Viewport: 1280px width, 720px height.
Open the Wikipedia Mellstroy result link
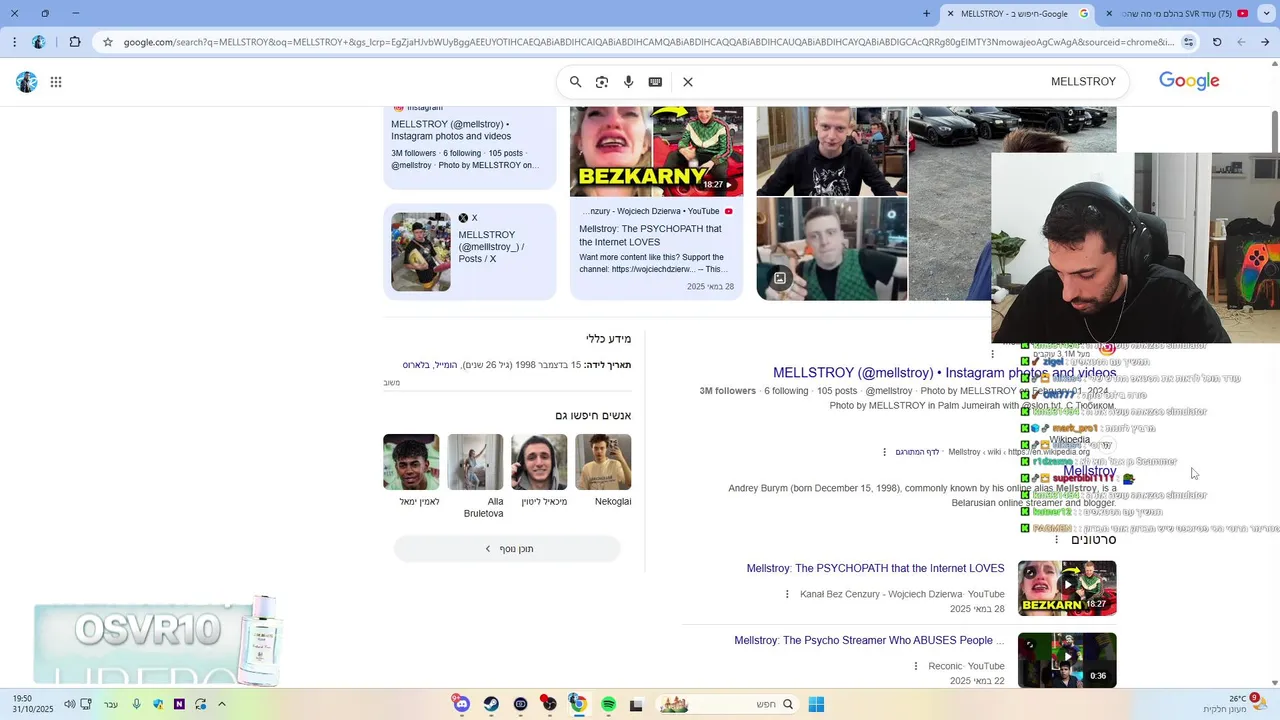click(x=1089, y=471)
